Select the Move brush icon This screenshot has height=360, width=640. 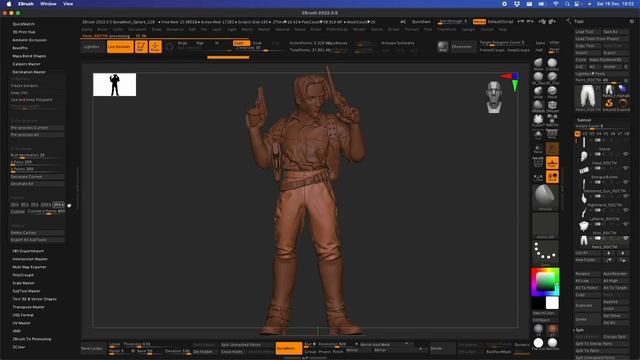pyautogui.click(x=538, y=63)
